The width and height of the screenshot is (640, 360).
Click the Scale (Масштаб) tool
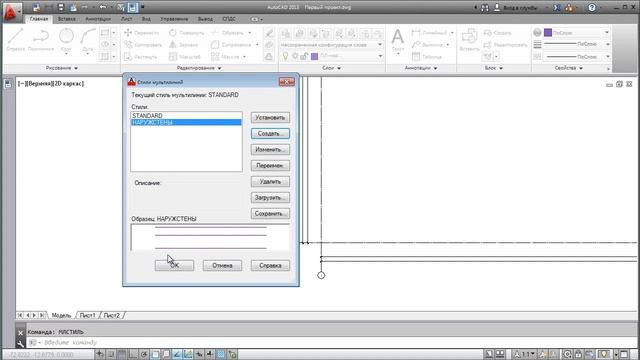tap(185, 57)
